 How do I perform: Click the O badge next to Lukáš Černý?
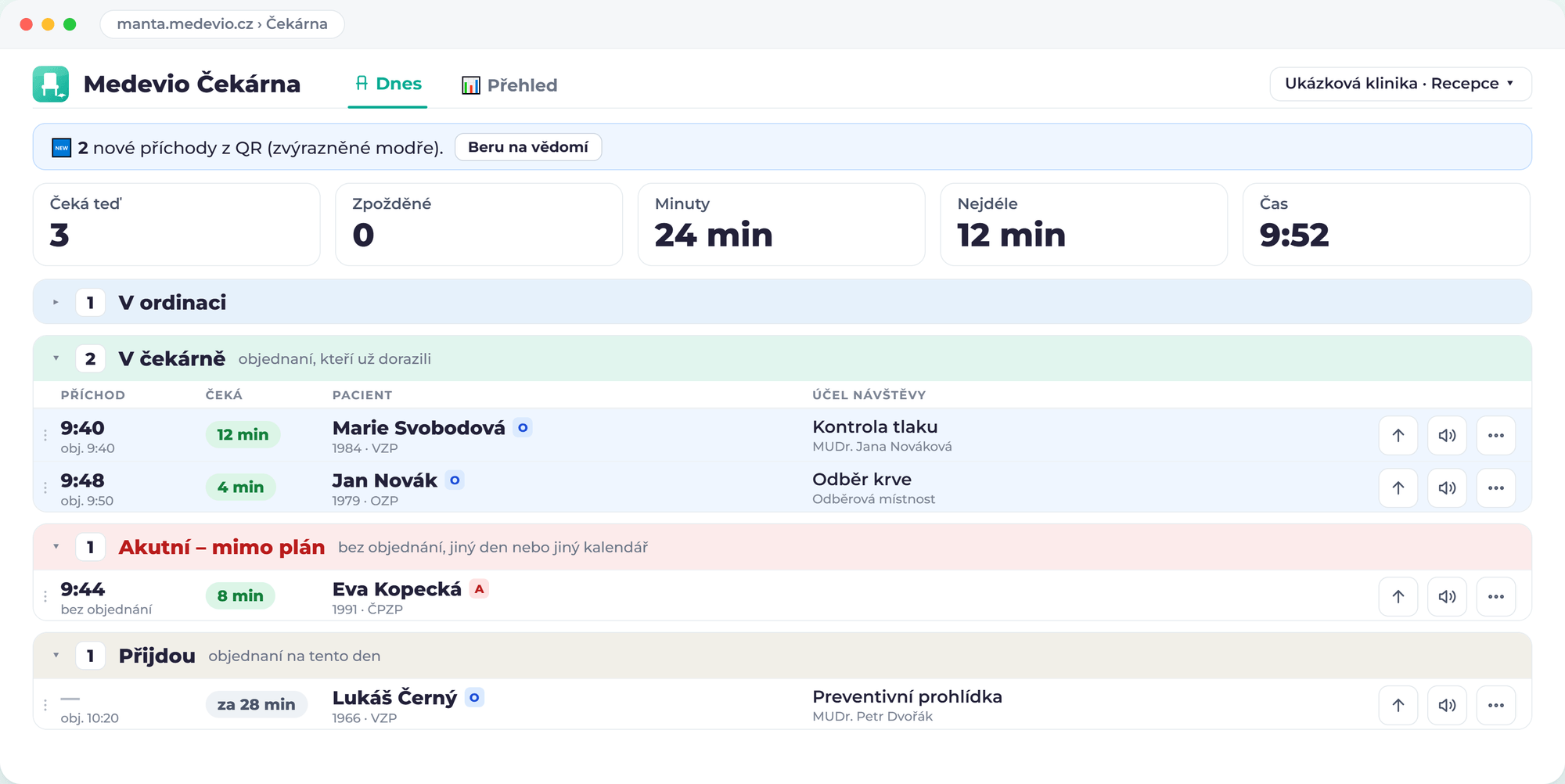click(474, 698)
